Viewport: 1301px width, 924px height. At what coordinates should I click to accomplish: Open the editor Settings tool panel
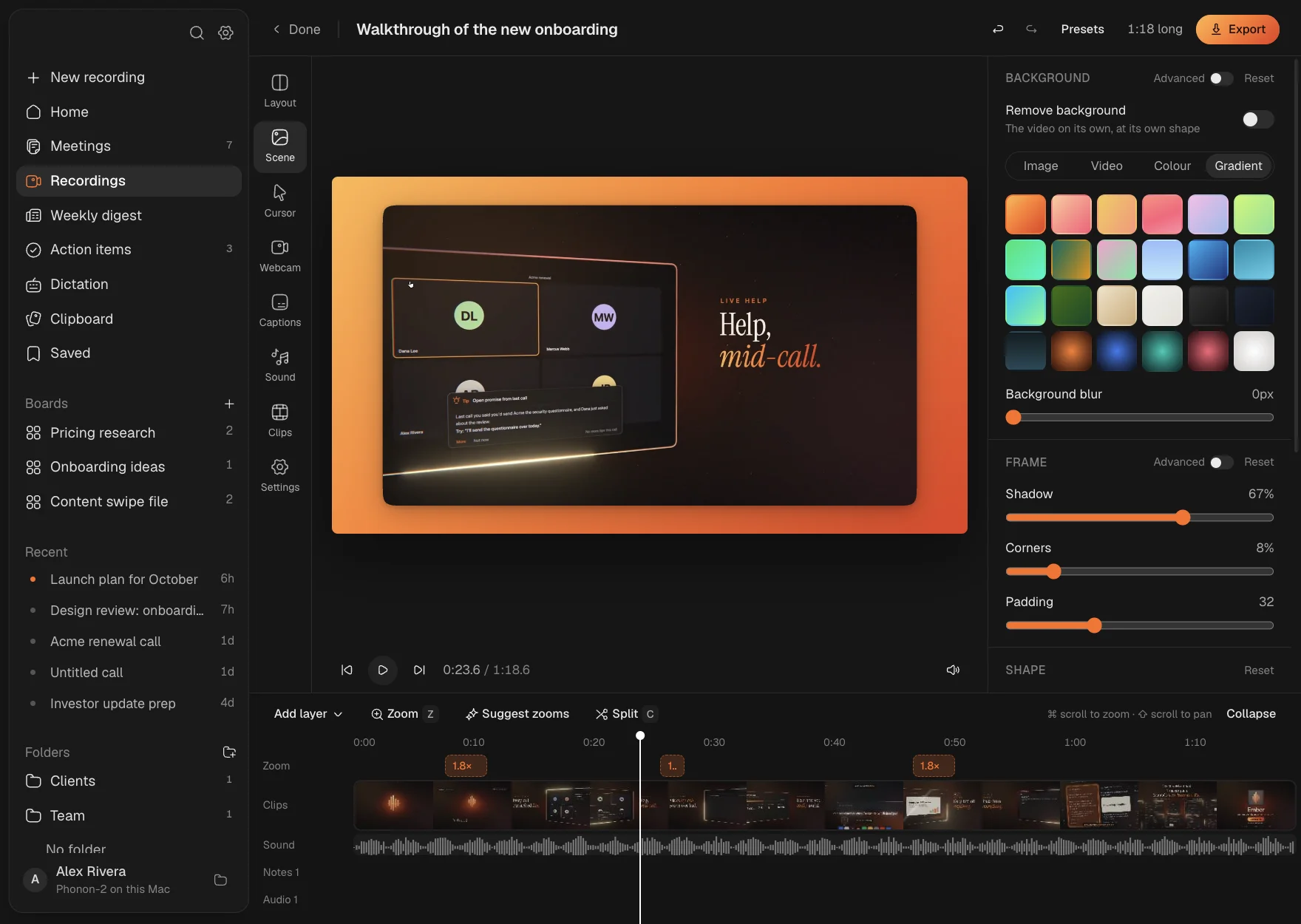(x=279, y=475)
